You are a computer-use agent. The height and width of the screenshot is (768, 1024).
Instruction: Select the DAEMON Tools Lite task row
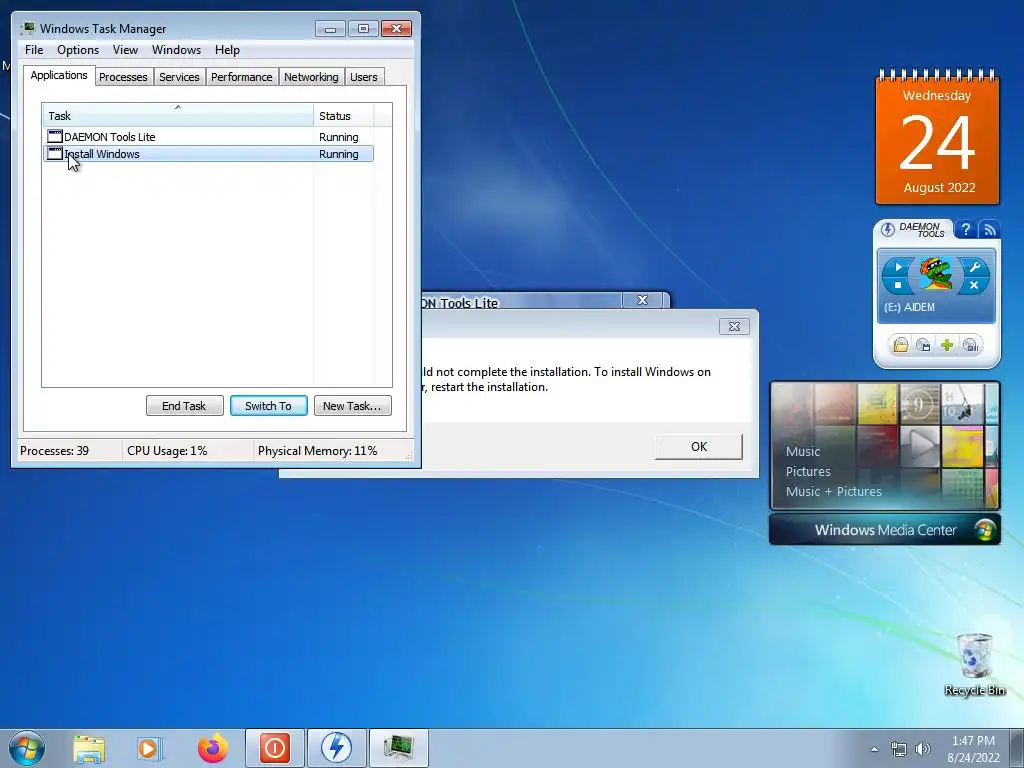(x=208, y=136)
